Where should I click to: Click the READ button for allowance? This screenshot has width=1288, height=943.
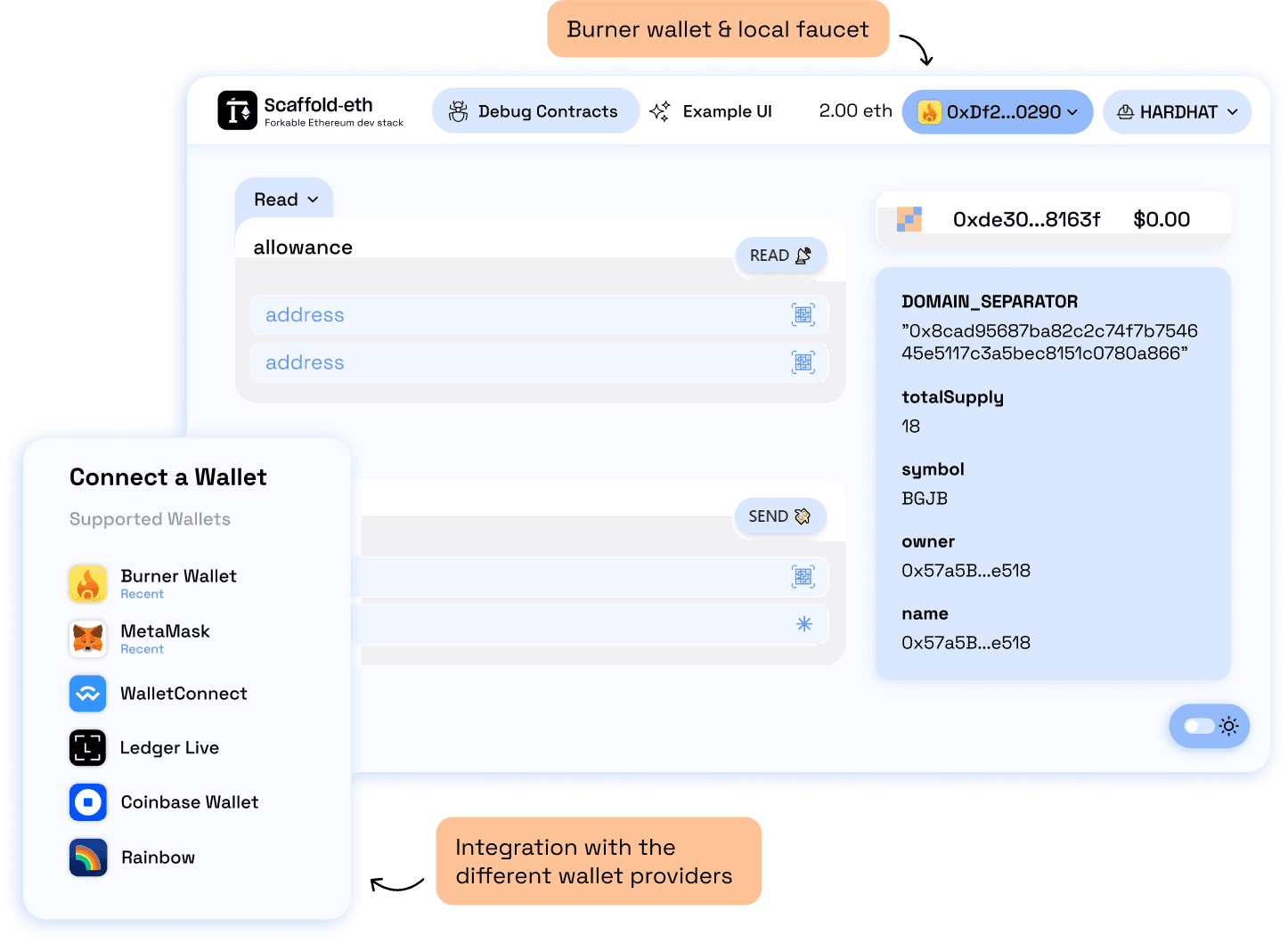pos(781,256)
